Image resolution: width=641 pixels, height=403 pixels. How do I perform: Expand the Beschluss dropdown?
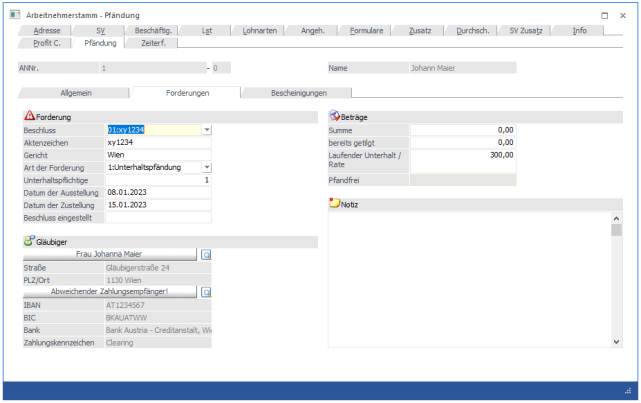[206, 130]
